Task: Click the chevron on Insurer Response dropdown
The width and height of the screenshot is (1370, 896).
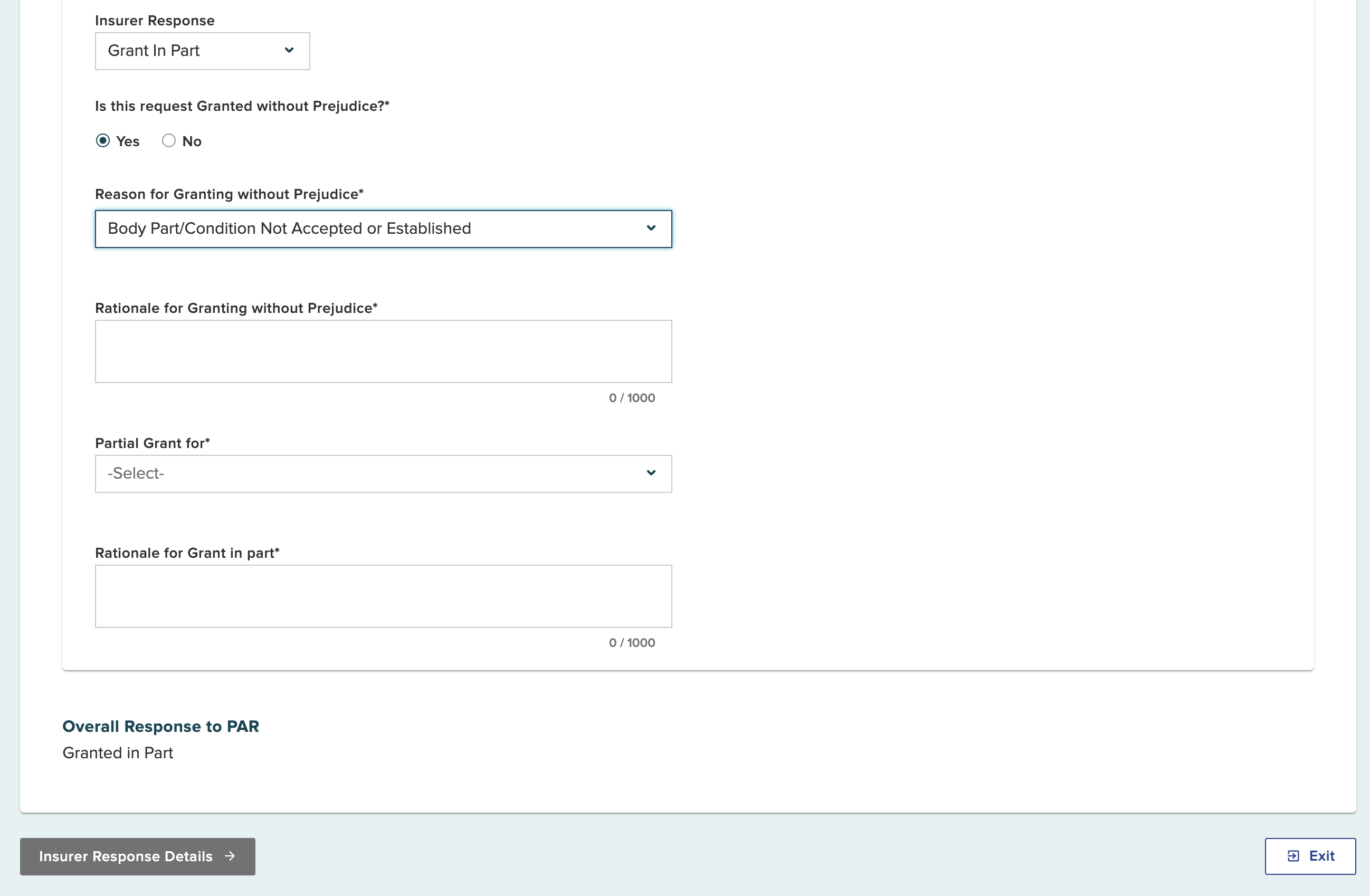Action: [289, 51]
